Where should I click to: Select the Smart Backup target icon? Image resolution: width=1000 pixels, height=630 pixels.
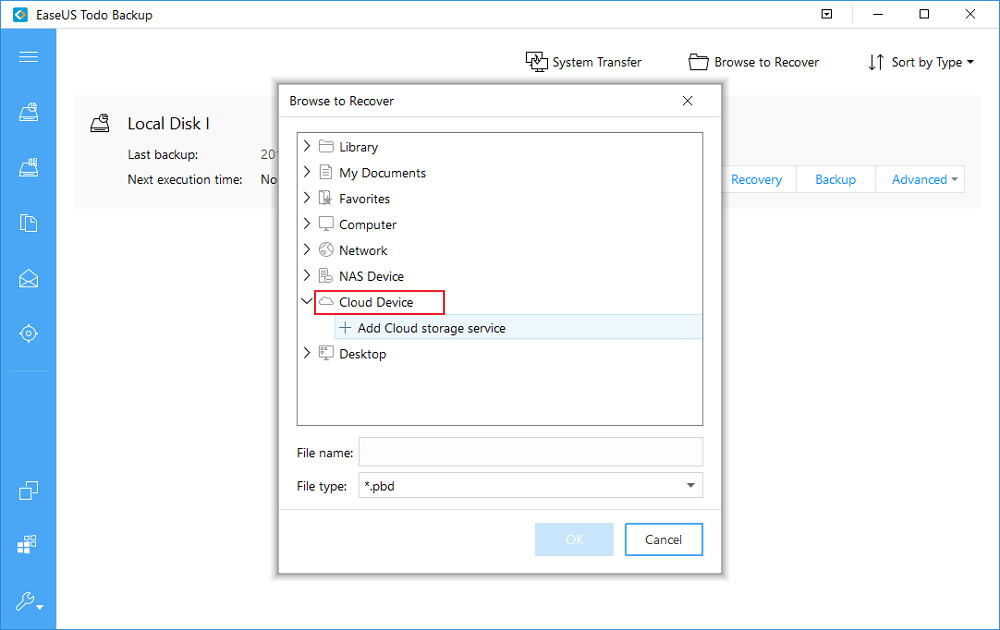(28, 333)
